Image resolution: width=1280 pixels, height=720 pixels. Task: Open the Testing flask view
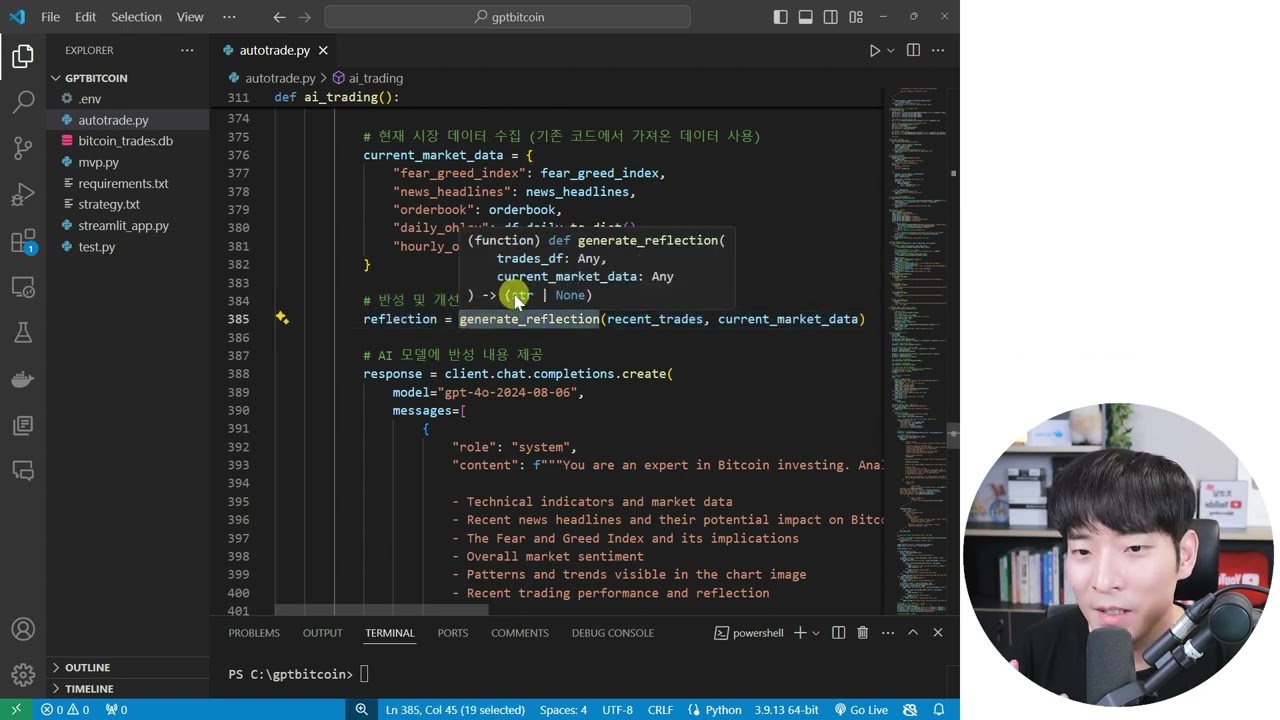(x=22, y=334)
